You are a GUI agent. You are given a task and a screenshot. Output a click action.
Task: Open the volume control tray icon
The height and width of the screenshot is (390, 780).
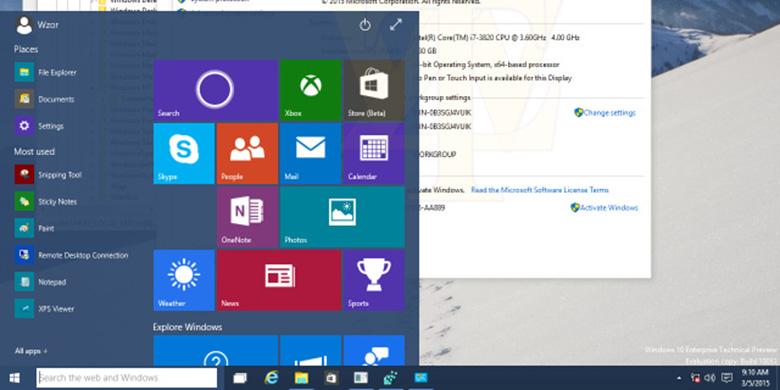pos(709,378)
